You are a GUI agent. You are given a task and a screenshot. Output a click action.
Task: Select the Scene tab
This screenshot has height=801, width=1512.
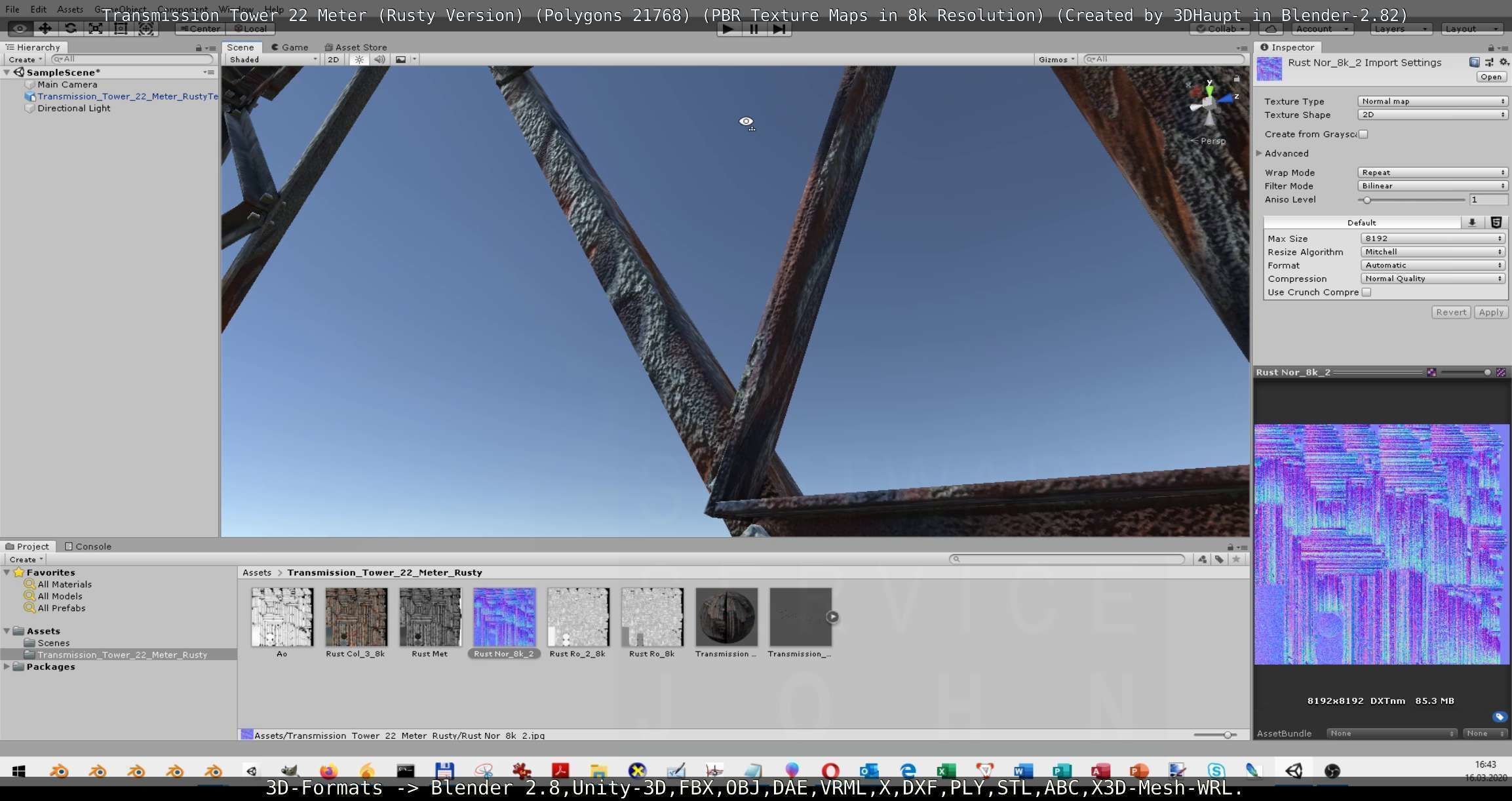[241, 48]
